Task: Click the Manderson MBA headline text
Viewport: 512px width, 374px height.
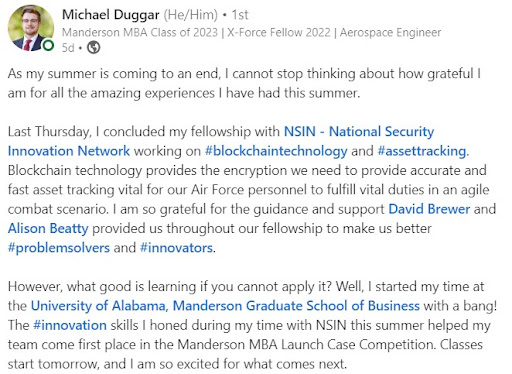Action: 140,33
